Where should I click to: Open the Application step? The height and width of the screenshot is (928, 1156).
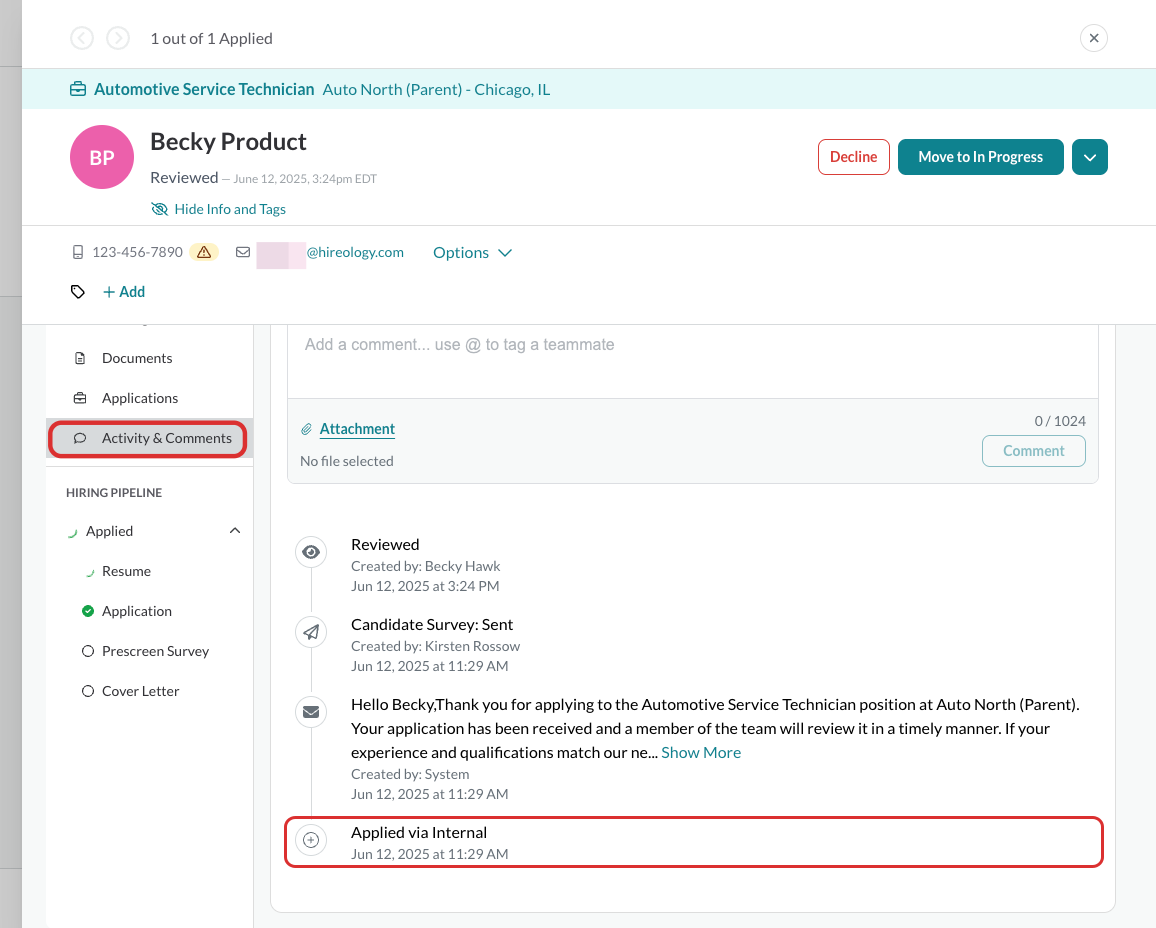(136, 611)
